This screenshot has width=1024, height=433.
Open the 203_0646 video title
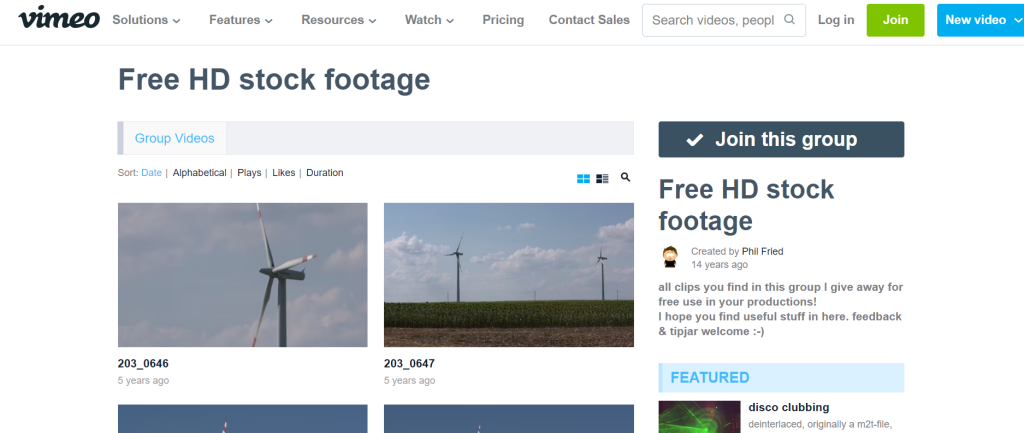pyautogui.click(x=143, y=364)
